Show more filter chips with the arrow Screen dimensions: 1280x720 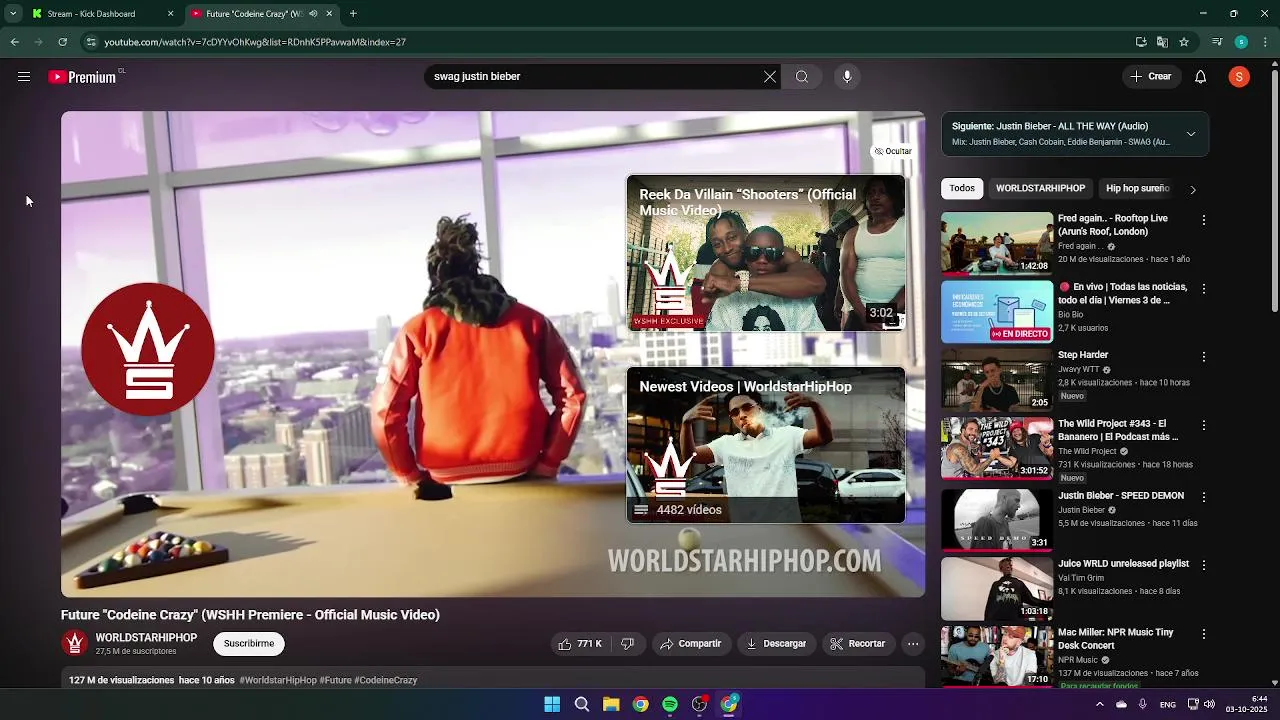point(1192,189)
